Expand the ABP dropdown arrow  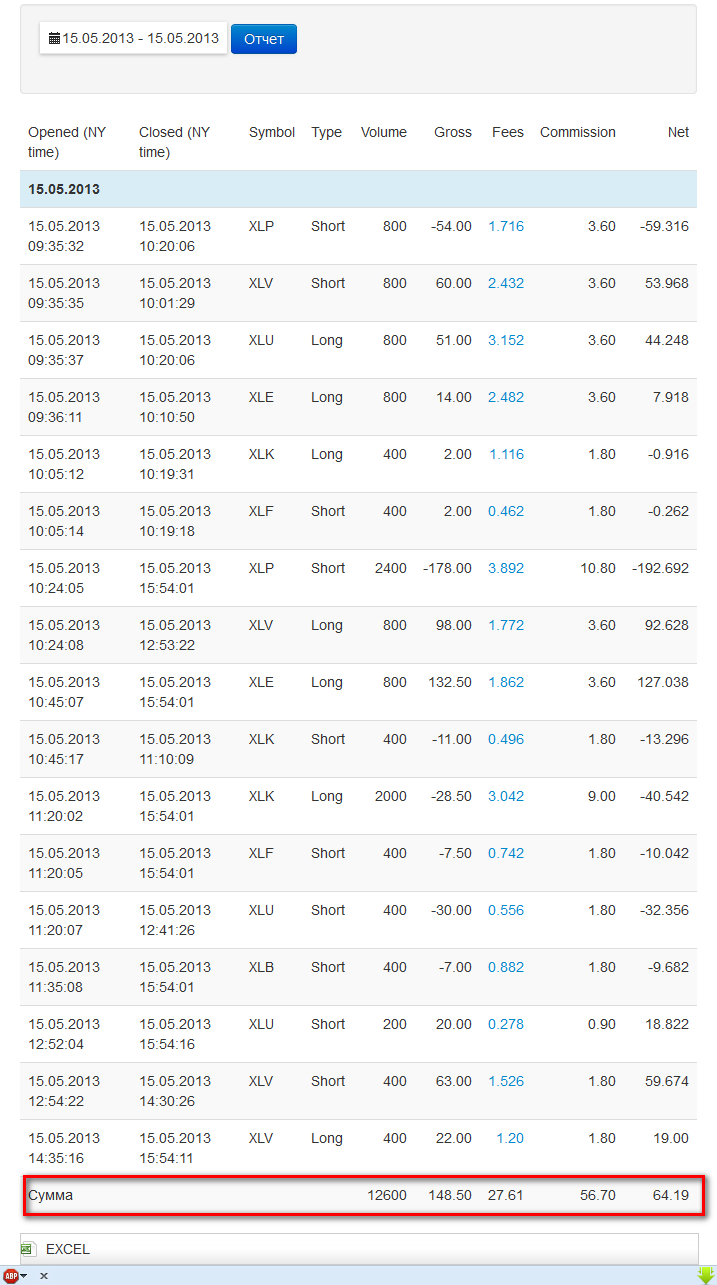click(24, 1276)
